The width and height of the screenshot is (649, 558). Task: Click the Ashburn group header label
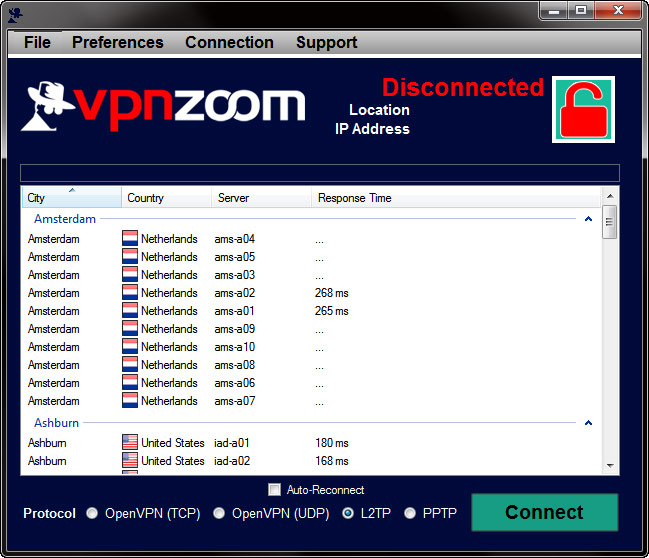tap(56, 423)
